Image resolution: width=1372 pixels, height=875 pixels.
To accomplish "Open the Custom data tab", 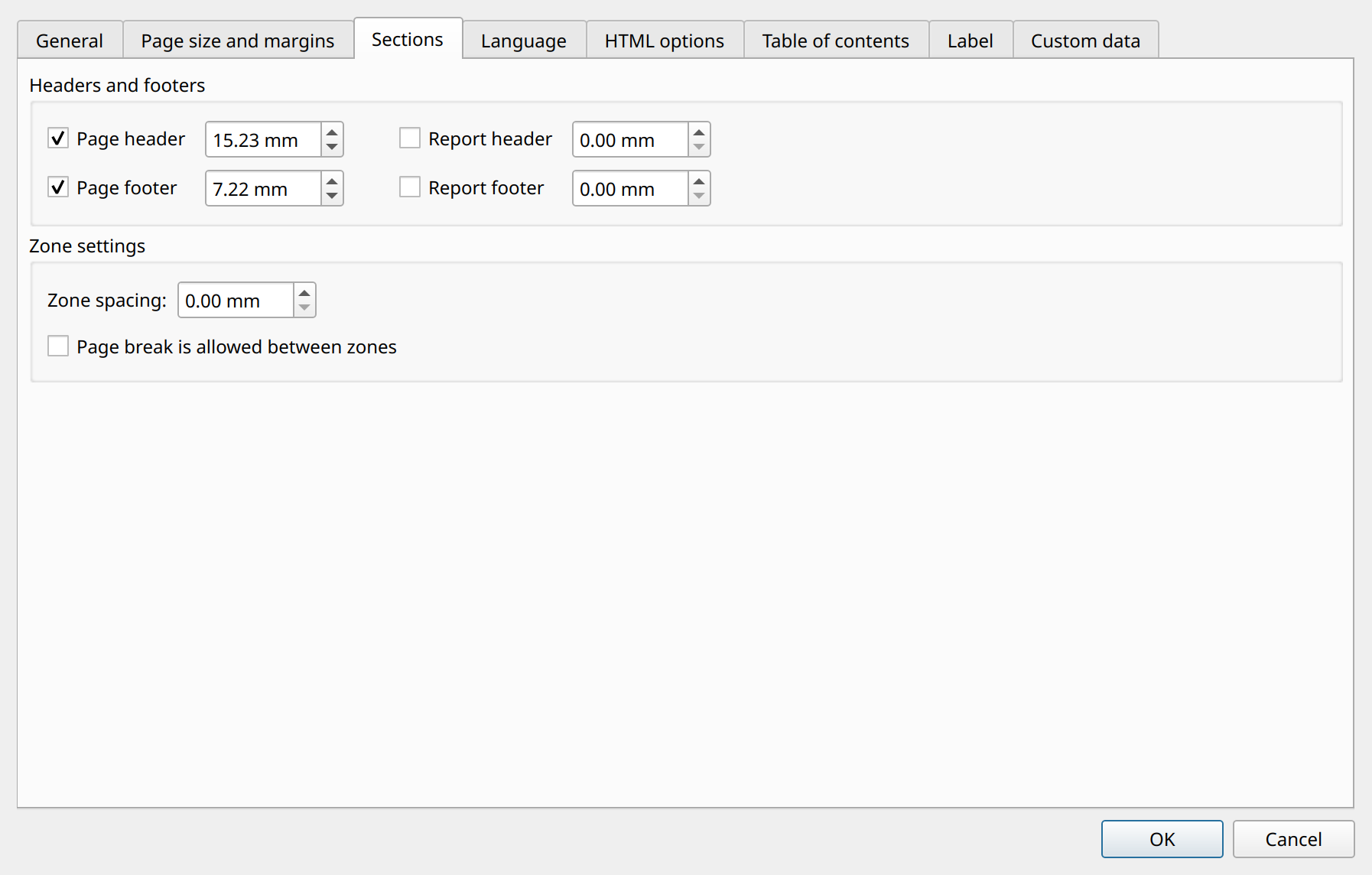I will [1085, 41].
